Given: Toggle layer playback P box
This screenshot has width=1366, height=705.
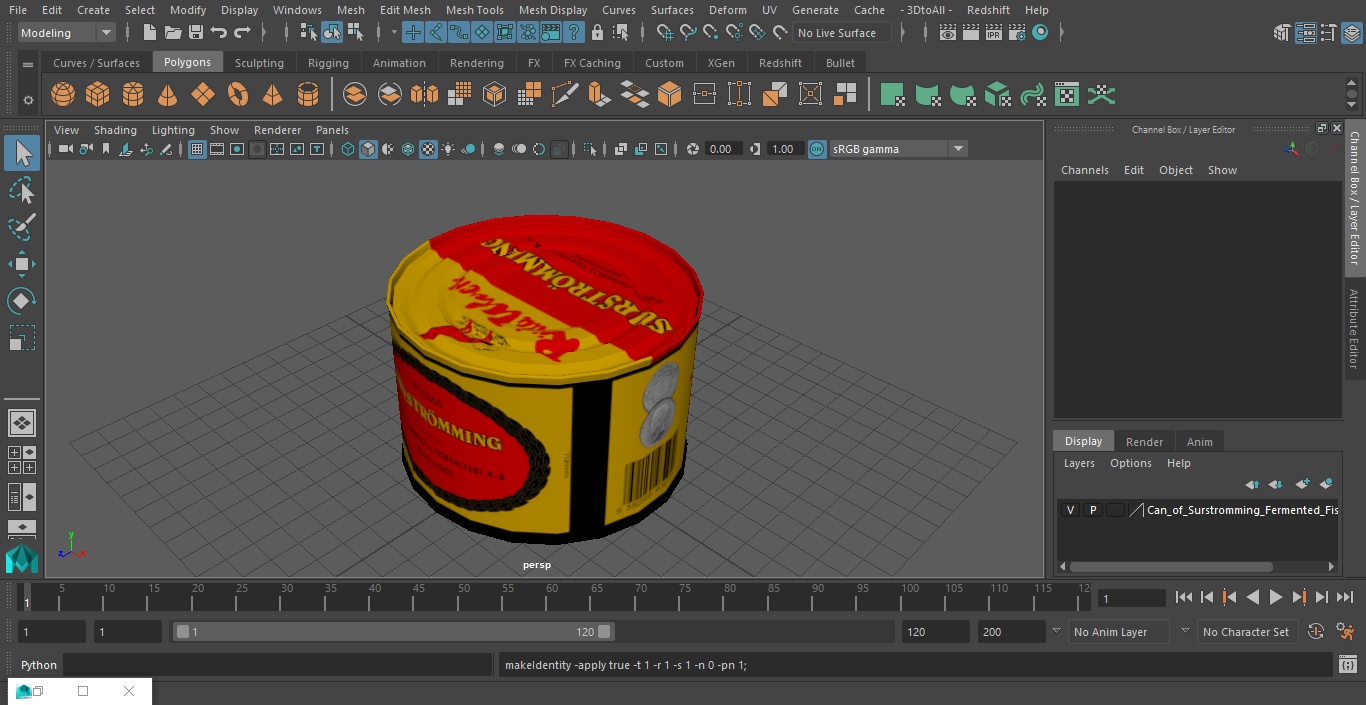Looking at the screenshot, I should pyautogui.click(x=1093, y=510).
